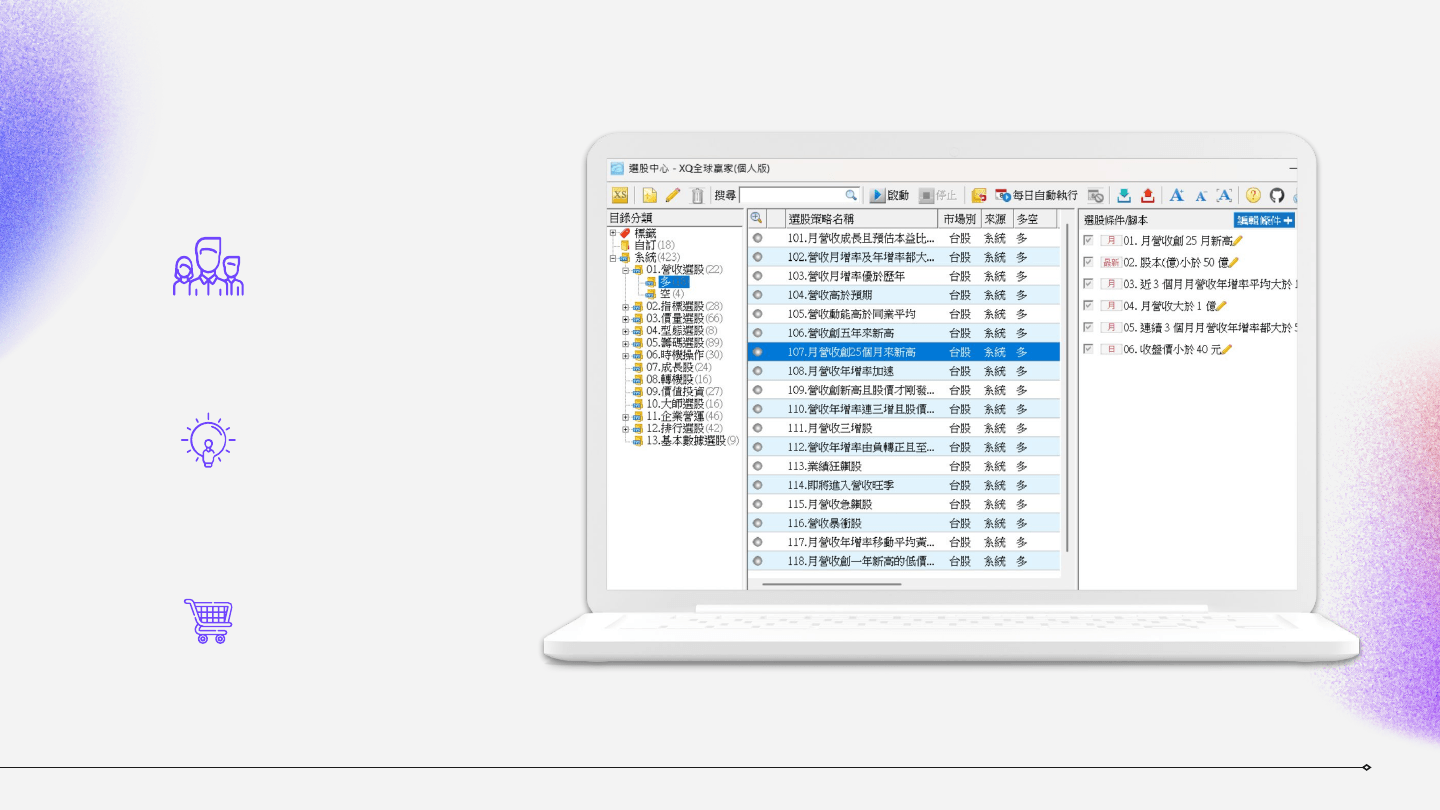Expand the 05.籌碼選股 tree node
Image resolution: width=1440 pixels, height=810 pixels.
click(625, 343)
